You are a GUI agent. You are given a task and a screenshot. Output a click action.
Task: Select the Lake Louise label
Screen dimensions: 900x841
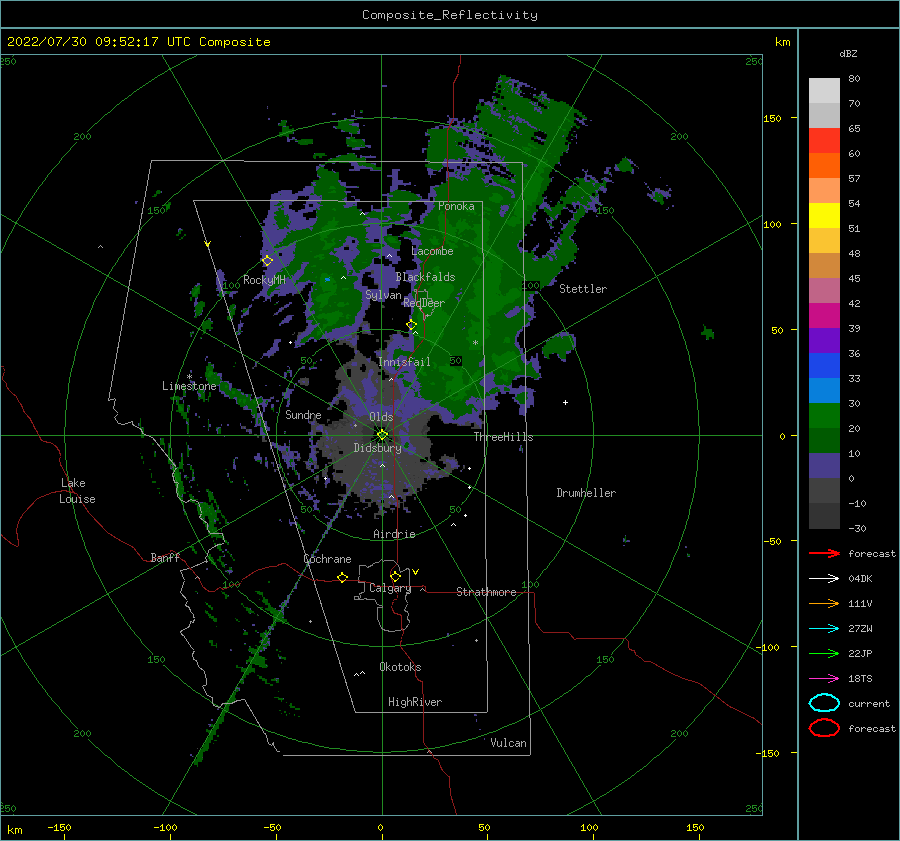click(x=77, y=491)
